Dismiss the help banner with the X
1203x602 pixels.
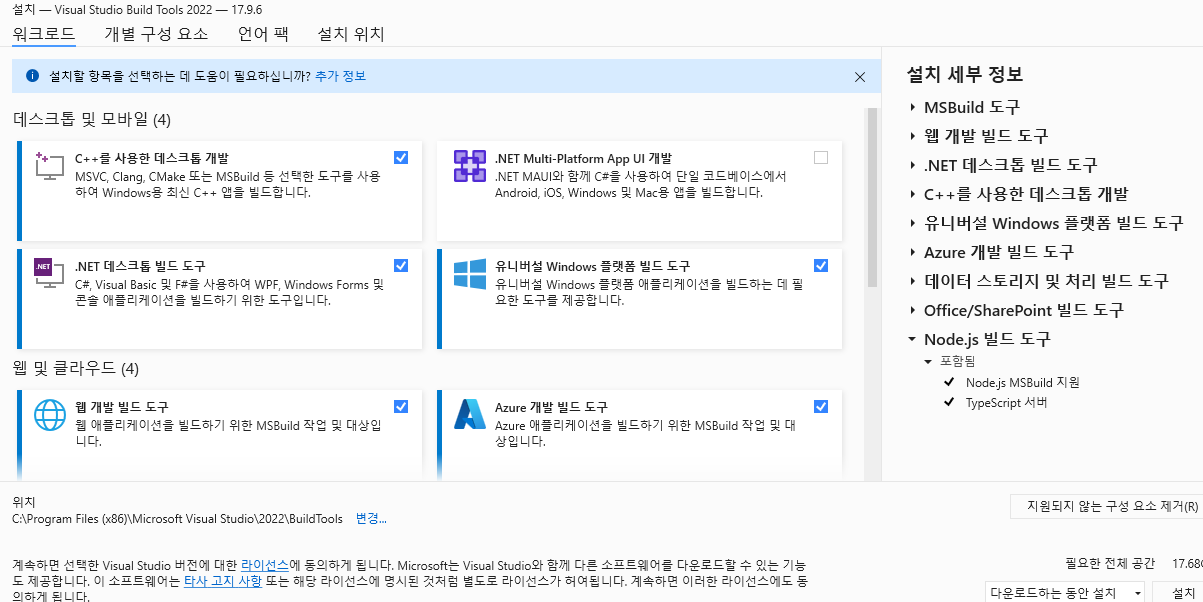click(860, 77)
